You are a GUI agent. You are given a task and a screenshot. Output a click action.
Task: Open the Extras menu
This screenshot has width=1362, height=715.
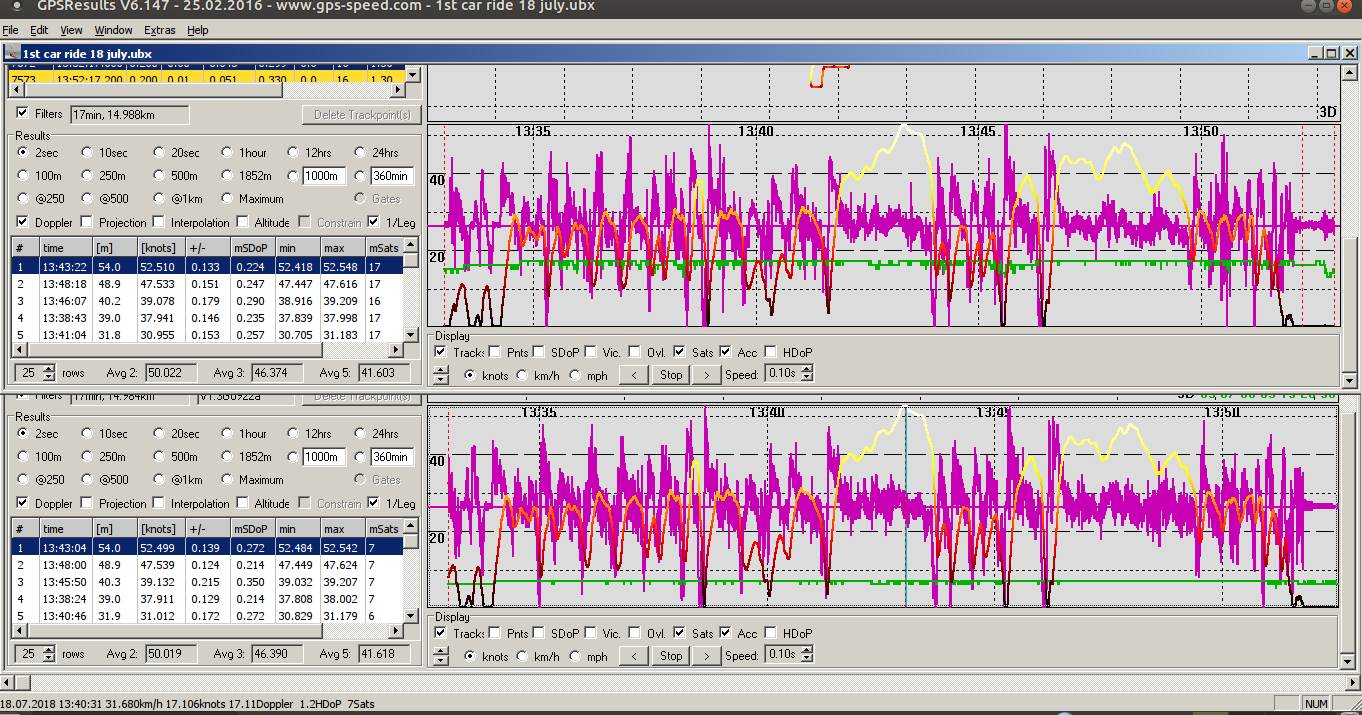(x=159, y=30)
